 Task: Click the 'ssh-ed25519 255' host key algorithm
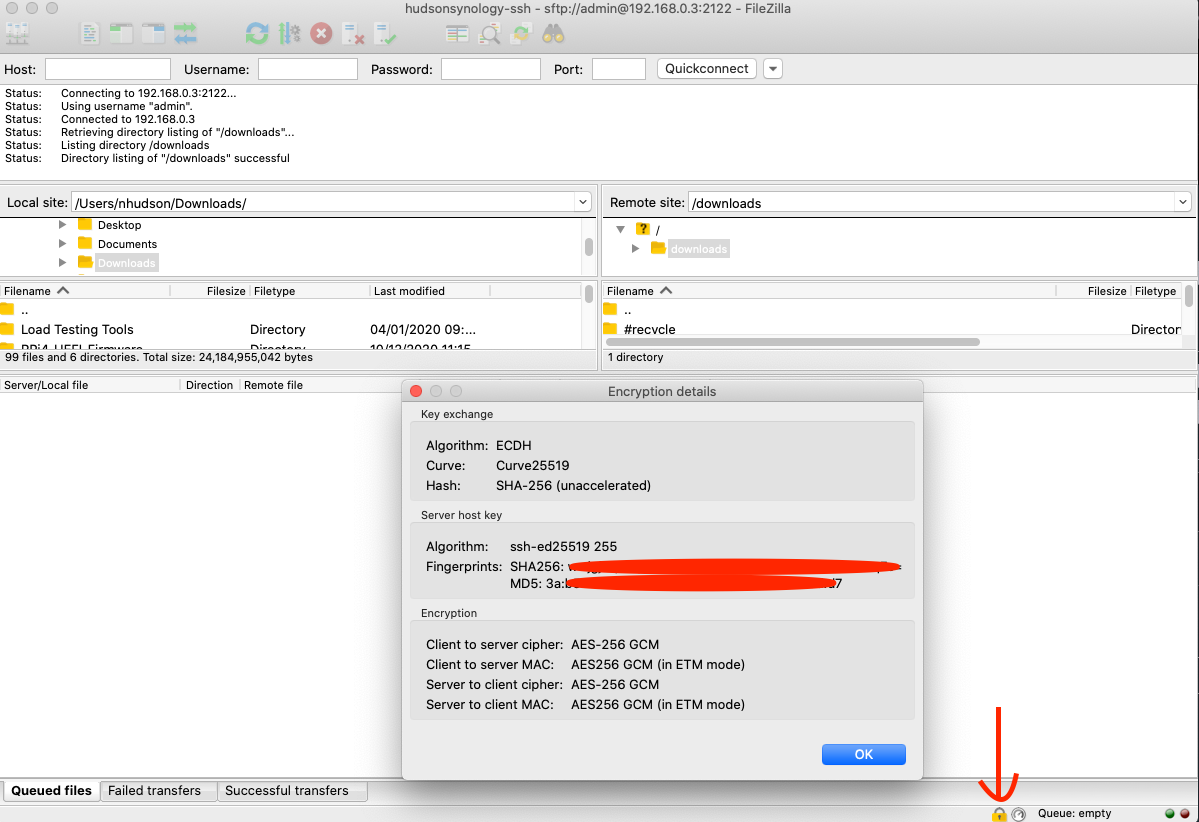pyautogui.click(x=564, y=547)
